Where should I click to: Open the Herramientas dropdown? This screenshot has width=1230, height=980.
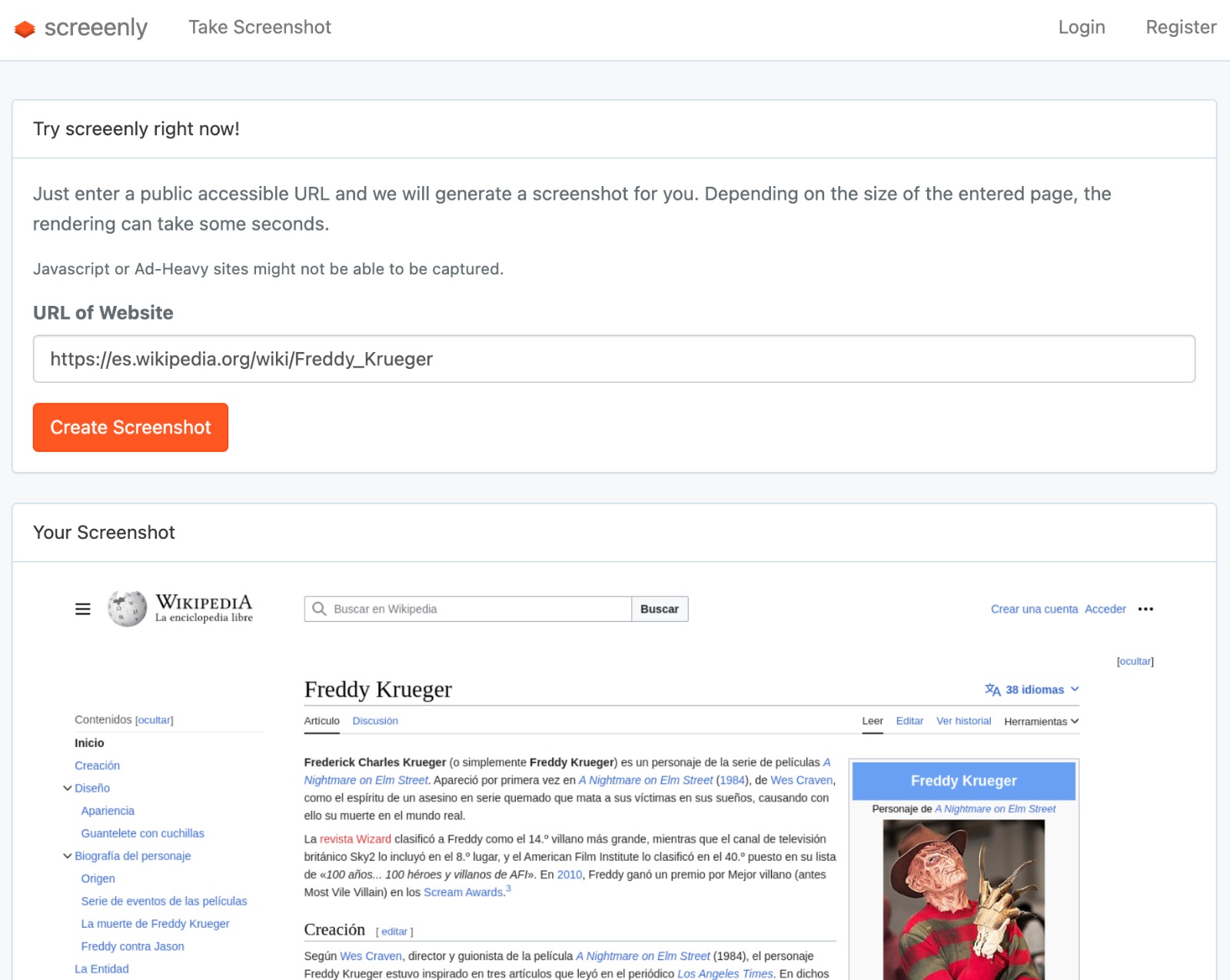[1041, 721]
